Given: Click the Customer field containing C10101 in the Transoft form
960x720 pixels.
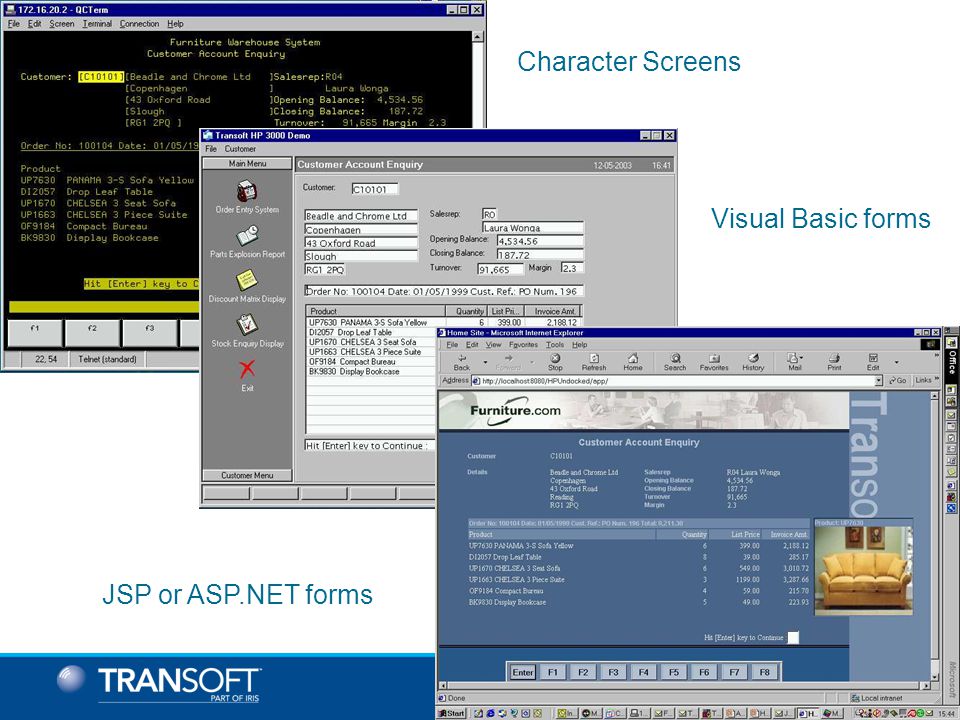Looking at the screenshot, I should (375, 189).
